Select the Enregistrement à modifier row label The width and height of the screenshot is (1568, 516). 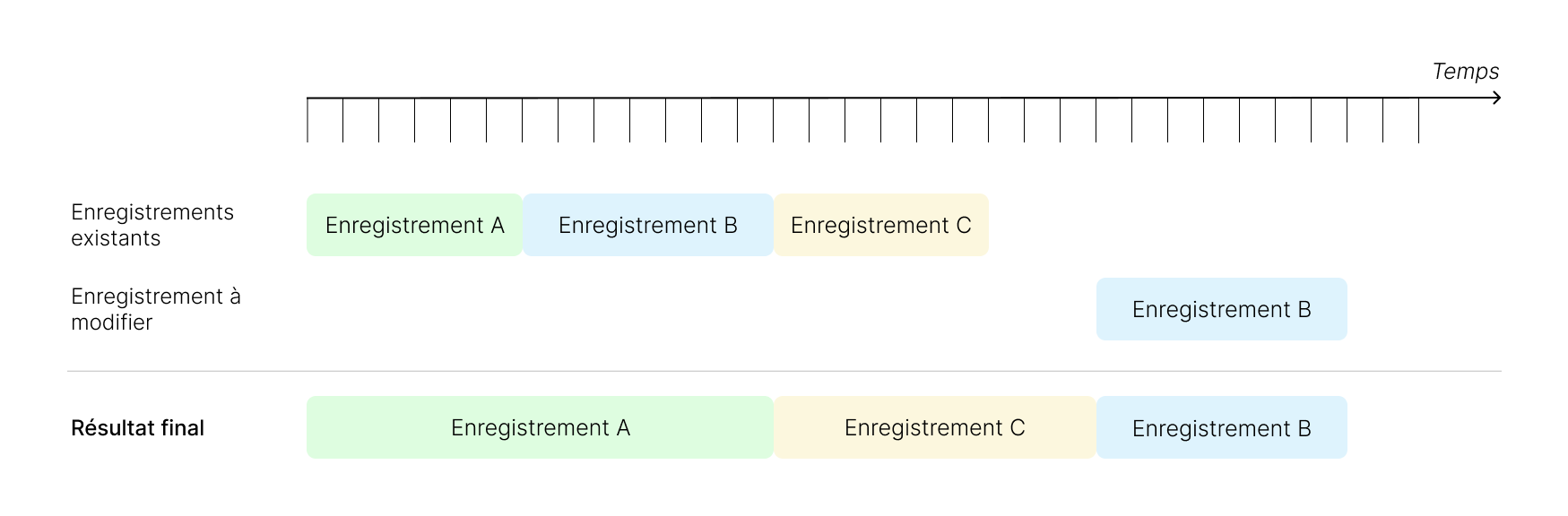[x=155, y=309]
